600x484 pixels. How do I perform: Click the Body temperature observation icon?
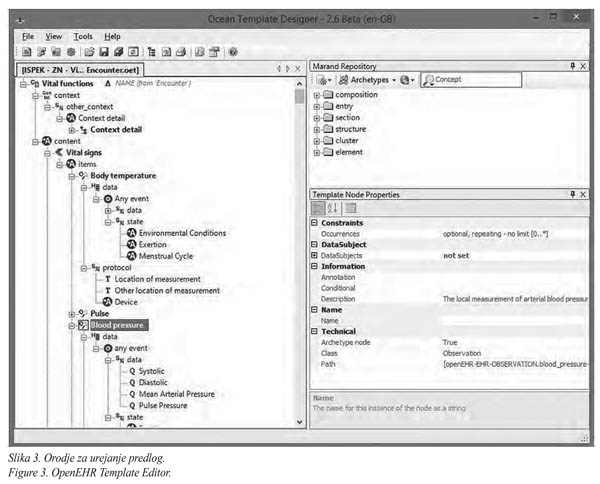83,176
